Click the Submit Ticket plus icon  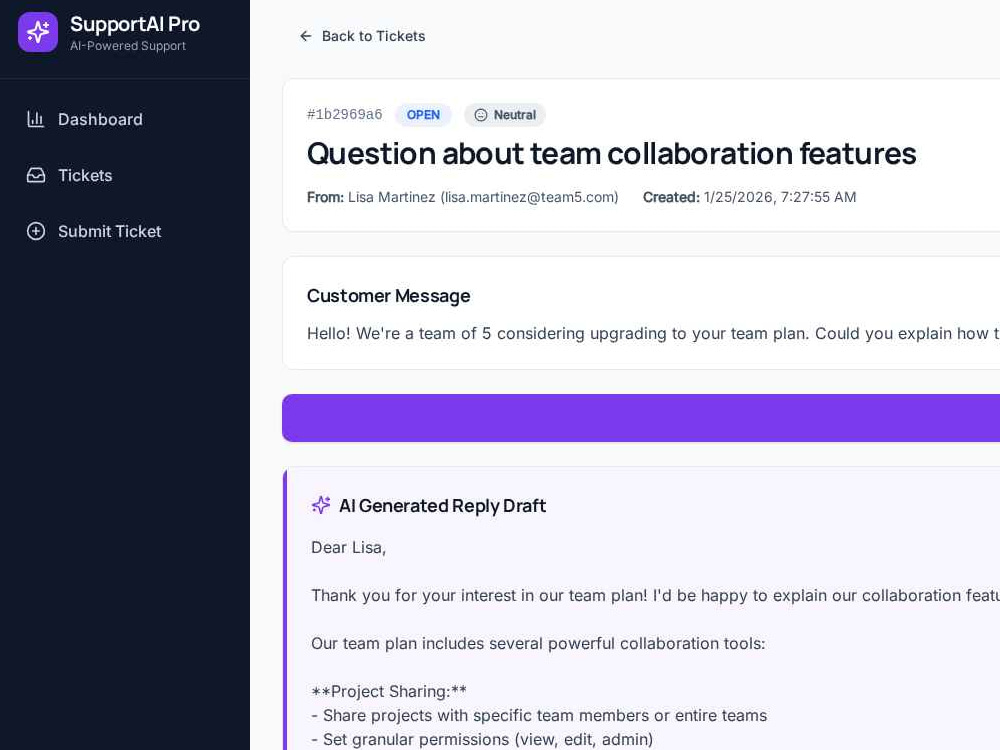(x=36, y=231)
